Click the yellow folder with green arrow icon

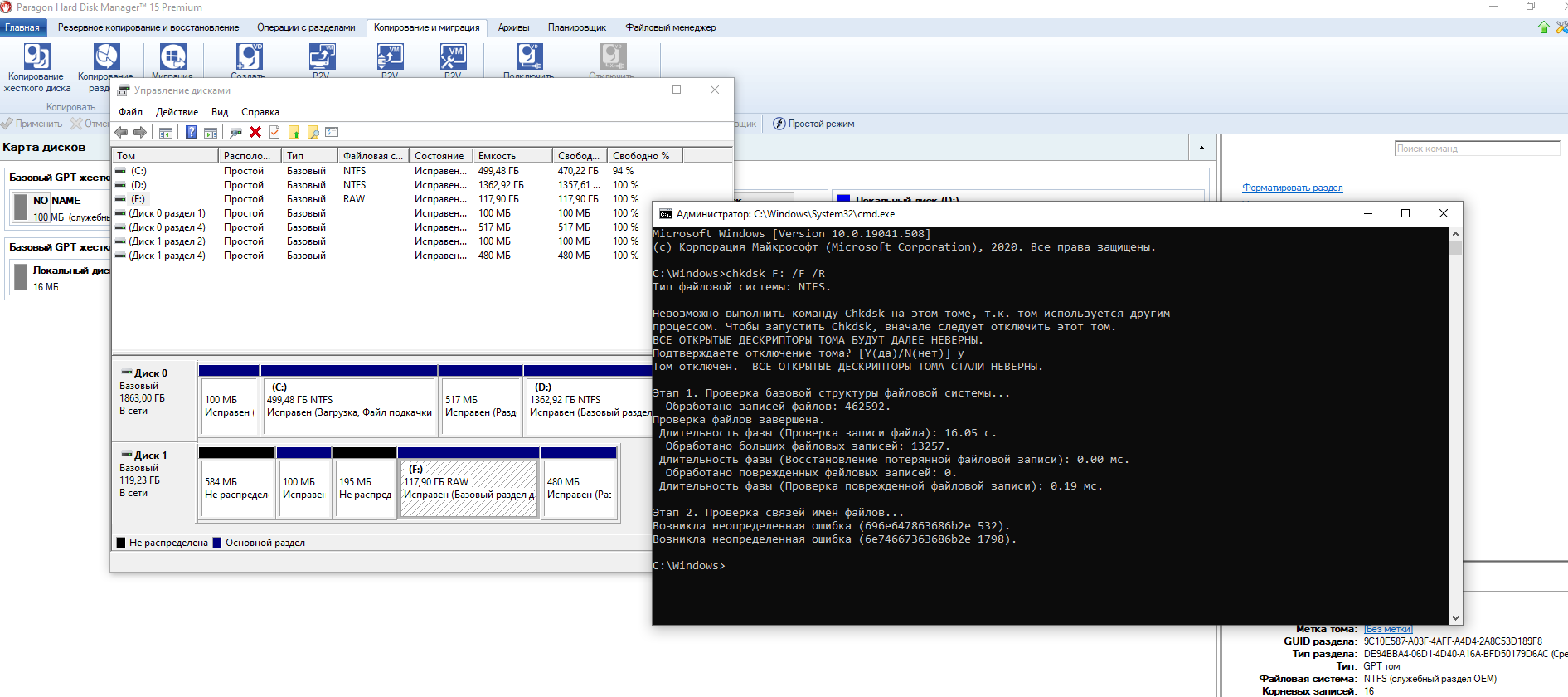click(x=294, y=133)
